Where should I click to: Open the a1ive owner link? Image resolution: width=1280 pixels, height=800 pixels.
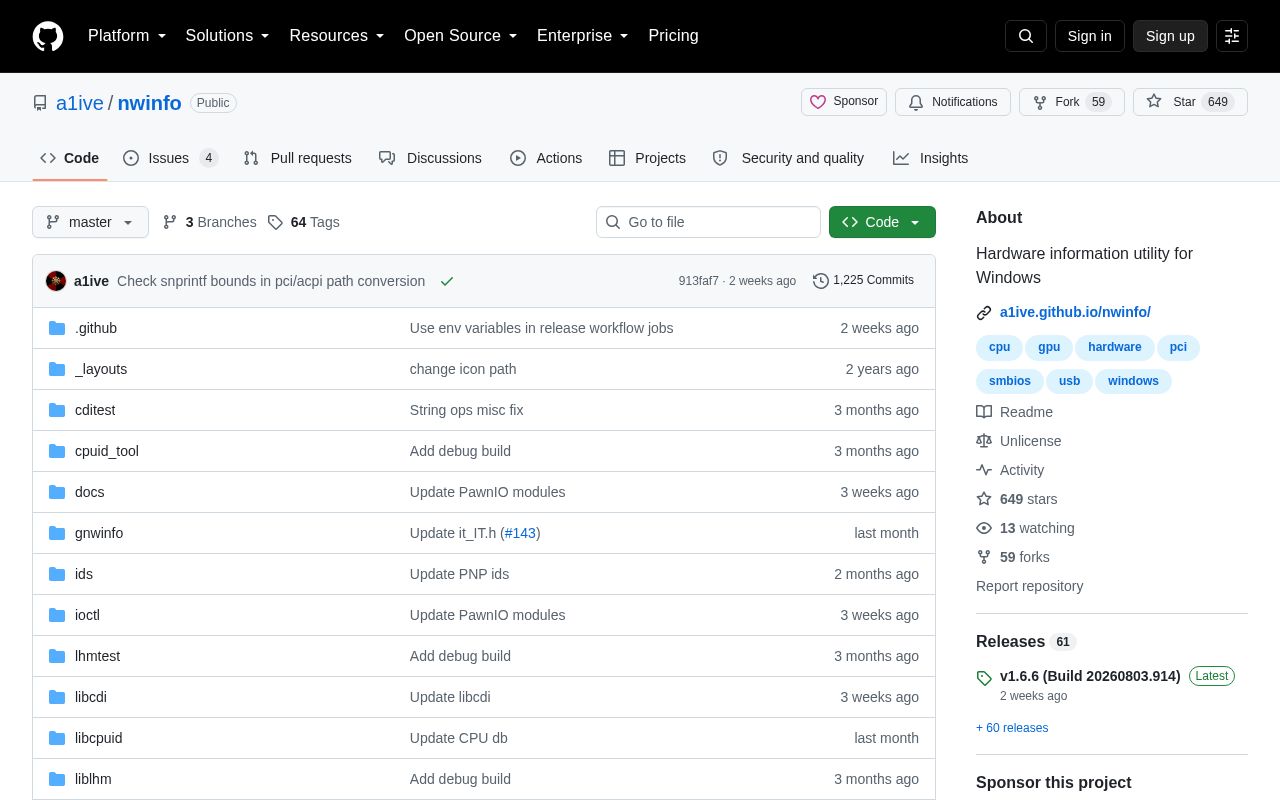80,103
